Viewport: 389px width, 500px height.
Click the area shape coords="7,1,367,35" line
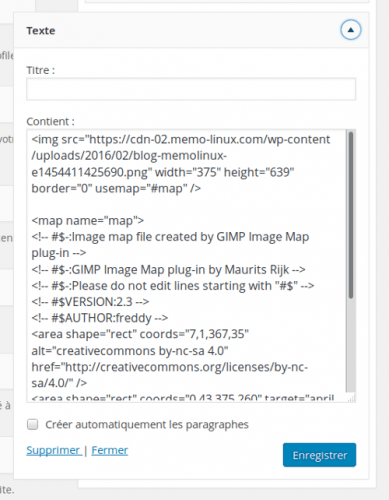pos(140,334)
